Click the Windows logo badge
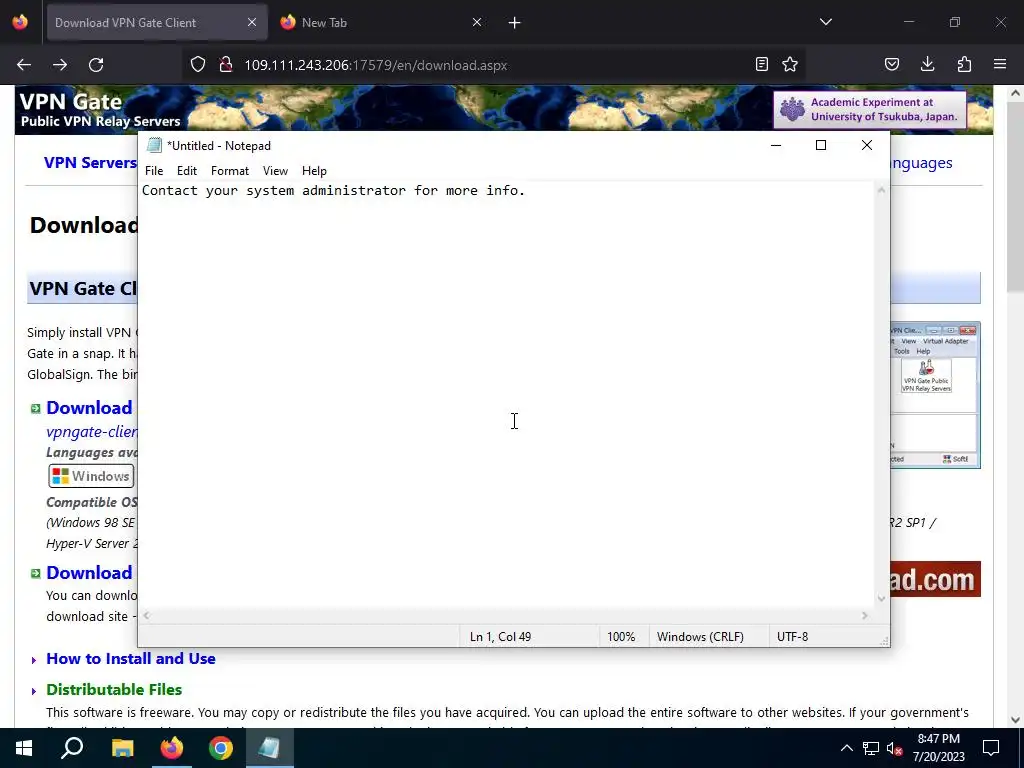The image size is (1024, 768). [91, 476]
